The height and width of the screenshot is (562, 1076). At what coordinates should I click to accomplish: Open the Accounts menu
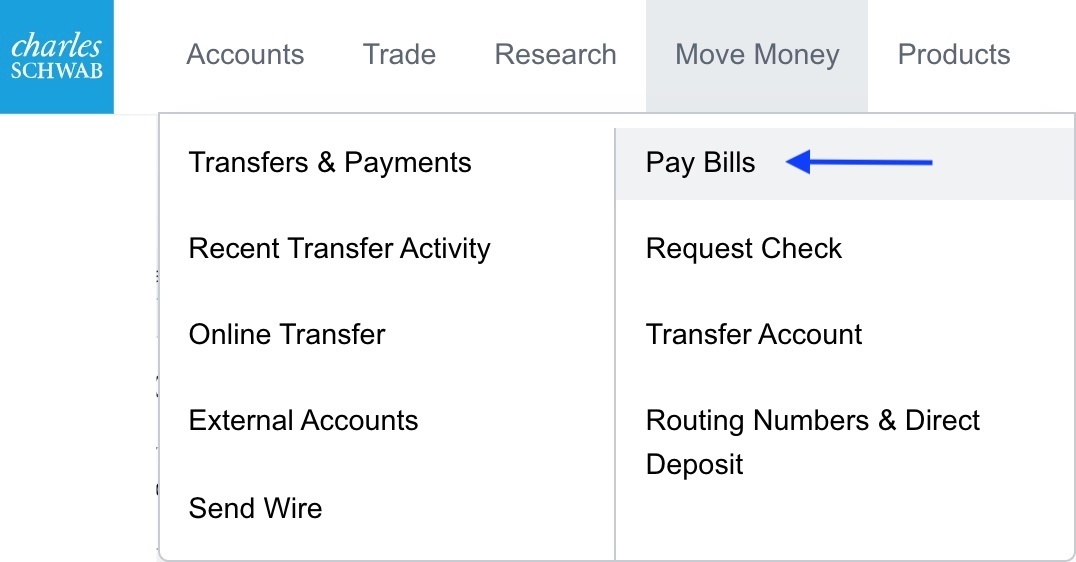pos(245,54)
